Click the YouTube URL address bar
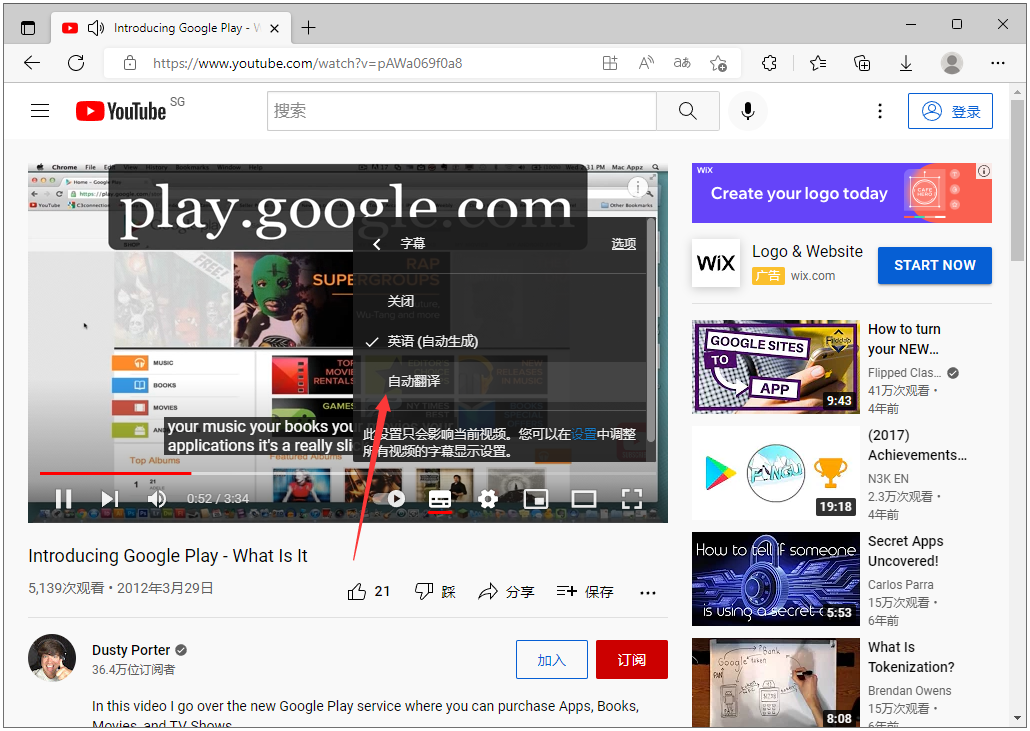The width and height of the screenshot is (1030, 731). [307, 63]
